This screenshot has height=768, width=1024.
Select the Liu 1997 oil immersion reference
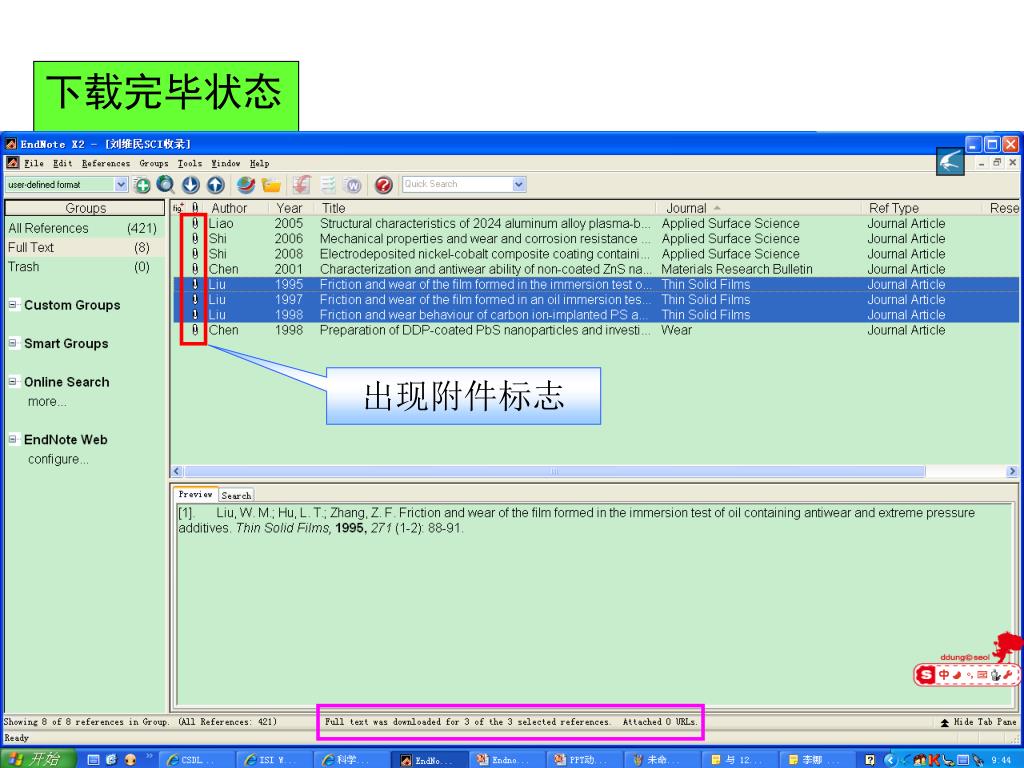[x=596, y=300]
